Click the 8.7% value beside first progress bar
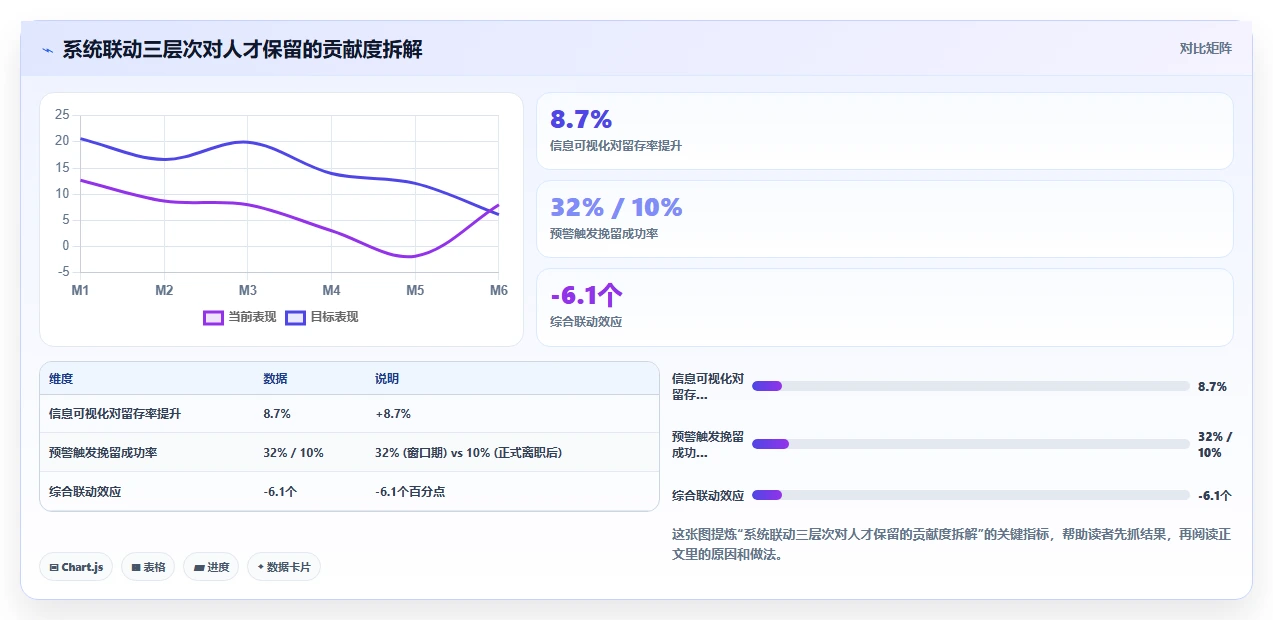 pyautogui.click(x=1212, y=386)
